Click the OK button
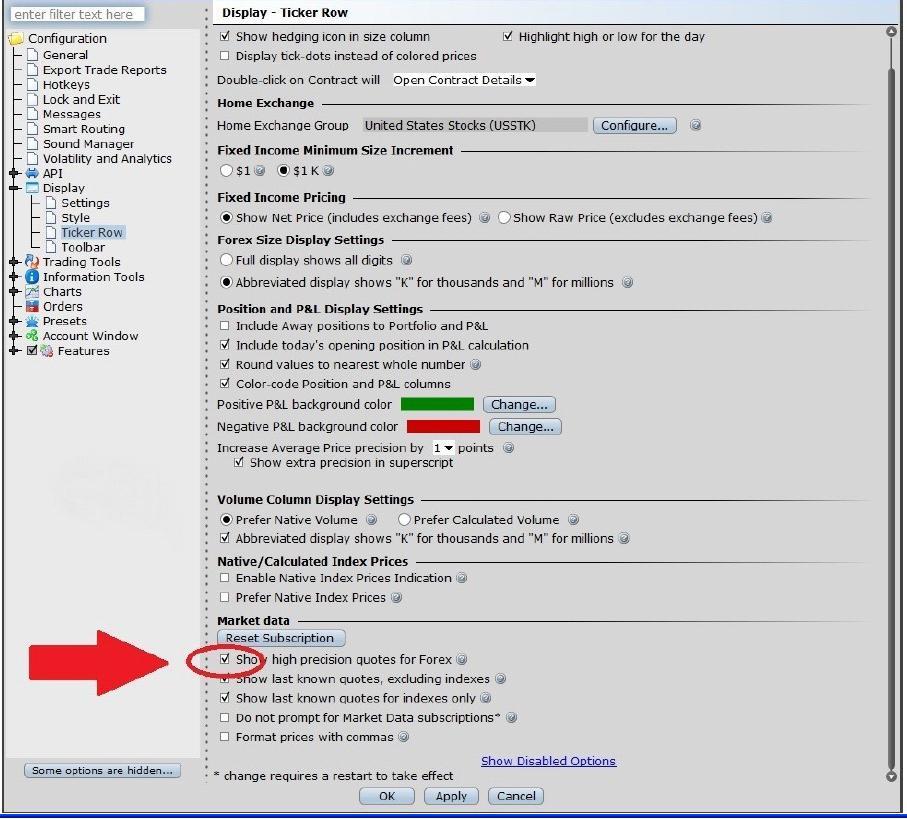Viewport: 907px width, 819px height. 387,796
